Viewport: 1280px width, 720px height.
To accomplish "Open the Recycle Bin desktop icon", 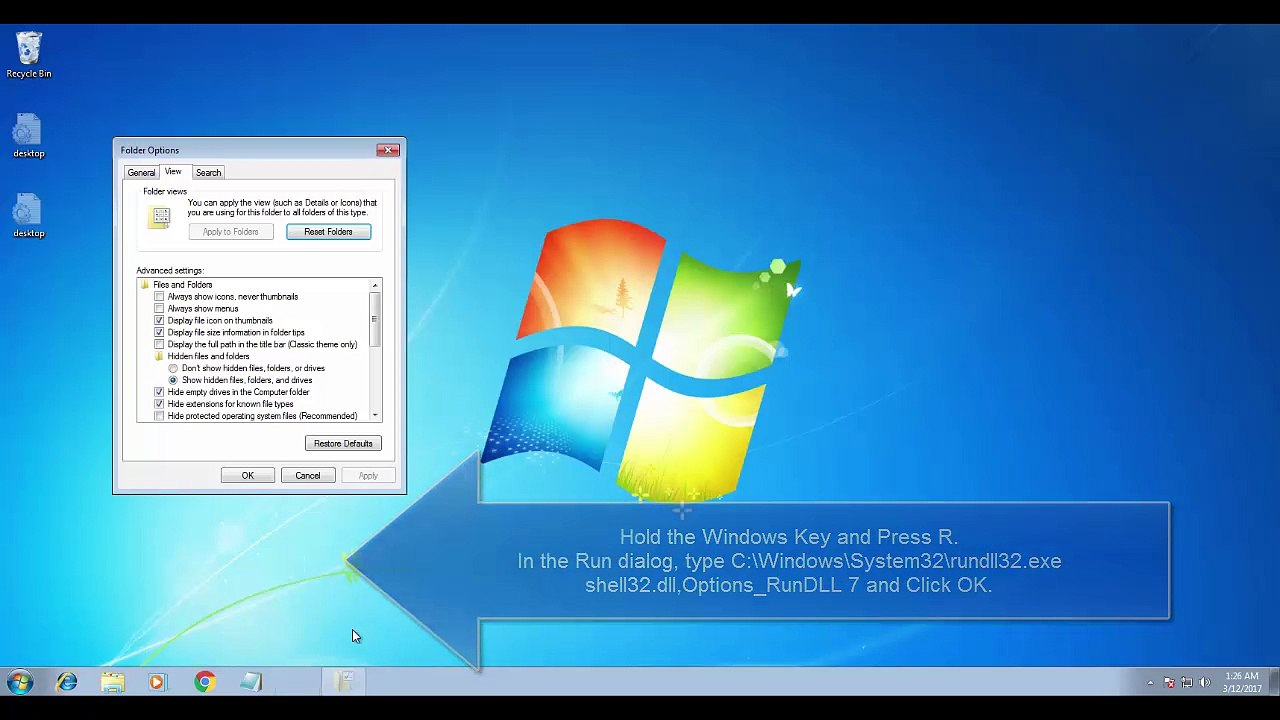I will 29,55.
